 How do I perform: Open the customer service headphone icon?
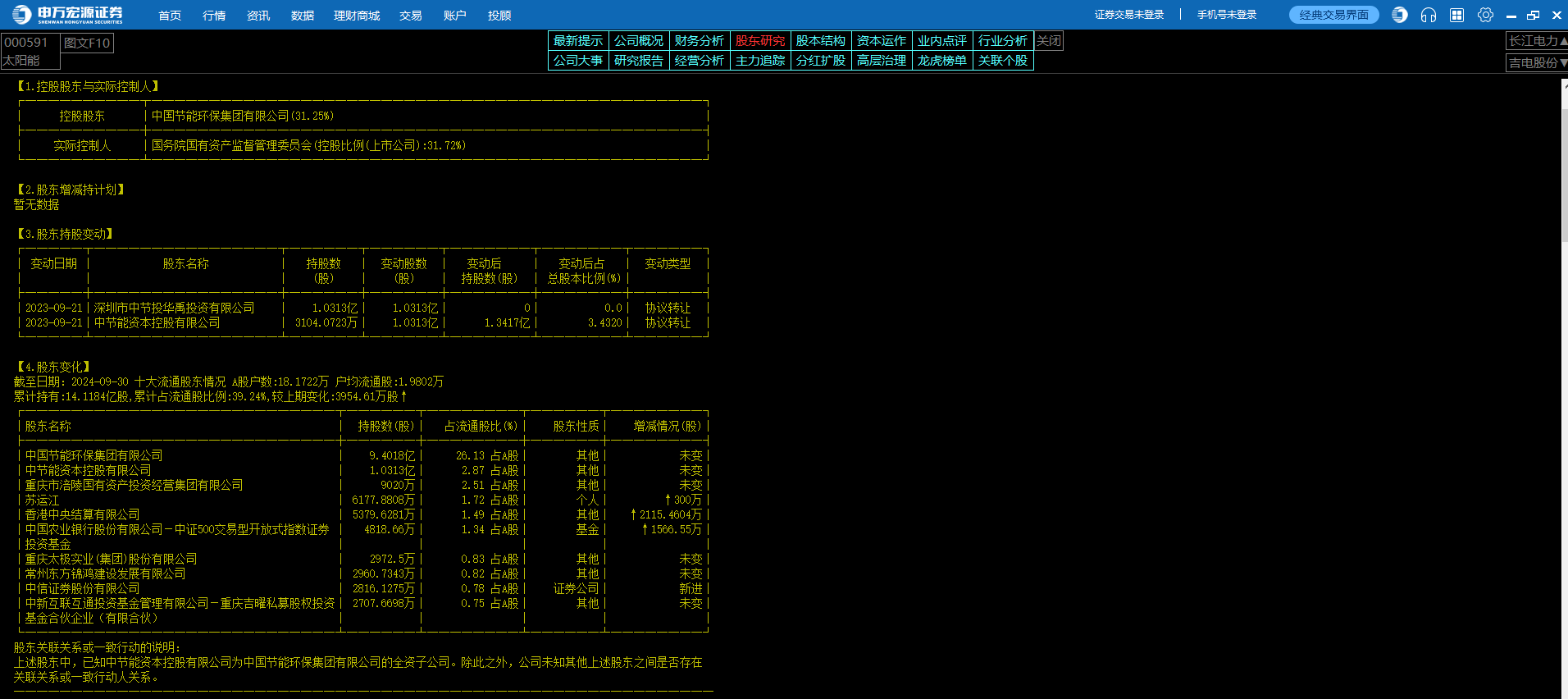(1429, 15)
